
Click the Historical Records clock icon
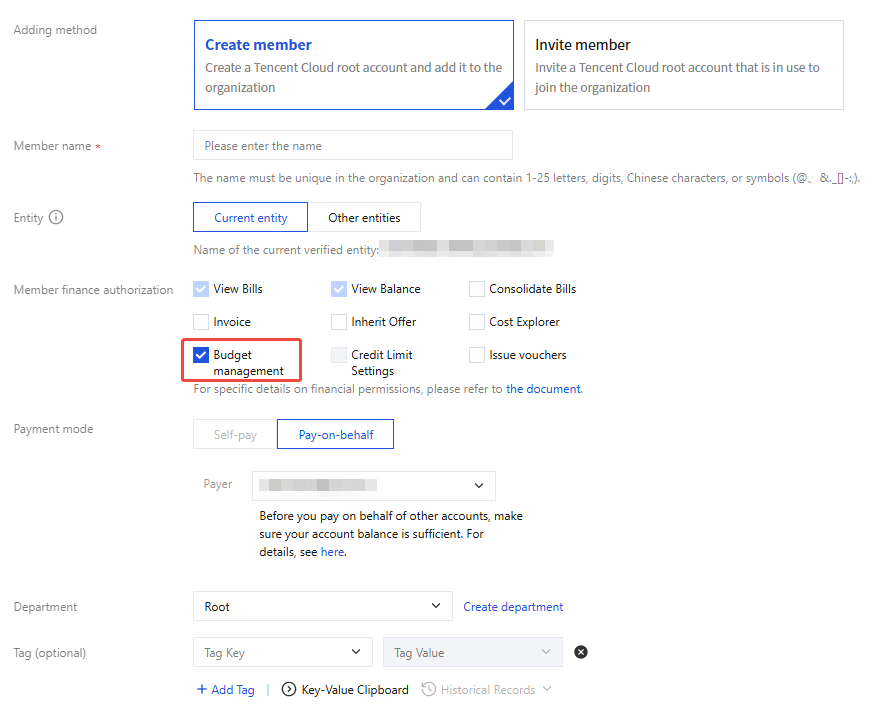(x=429, y=690)
